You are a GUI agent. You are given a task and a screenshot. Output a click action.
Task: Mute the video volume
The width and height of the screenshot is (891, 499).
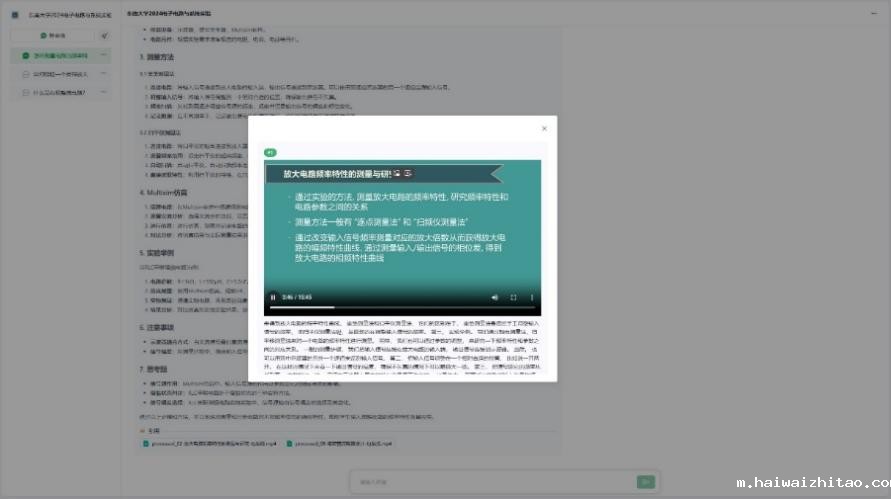tap(494, 297)
